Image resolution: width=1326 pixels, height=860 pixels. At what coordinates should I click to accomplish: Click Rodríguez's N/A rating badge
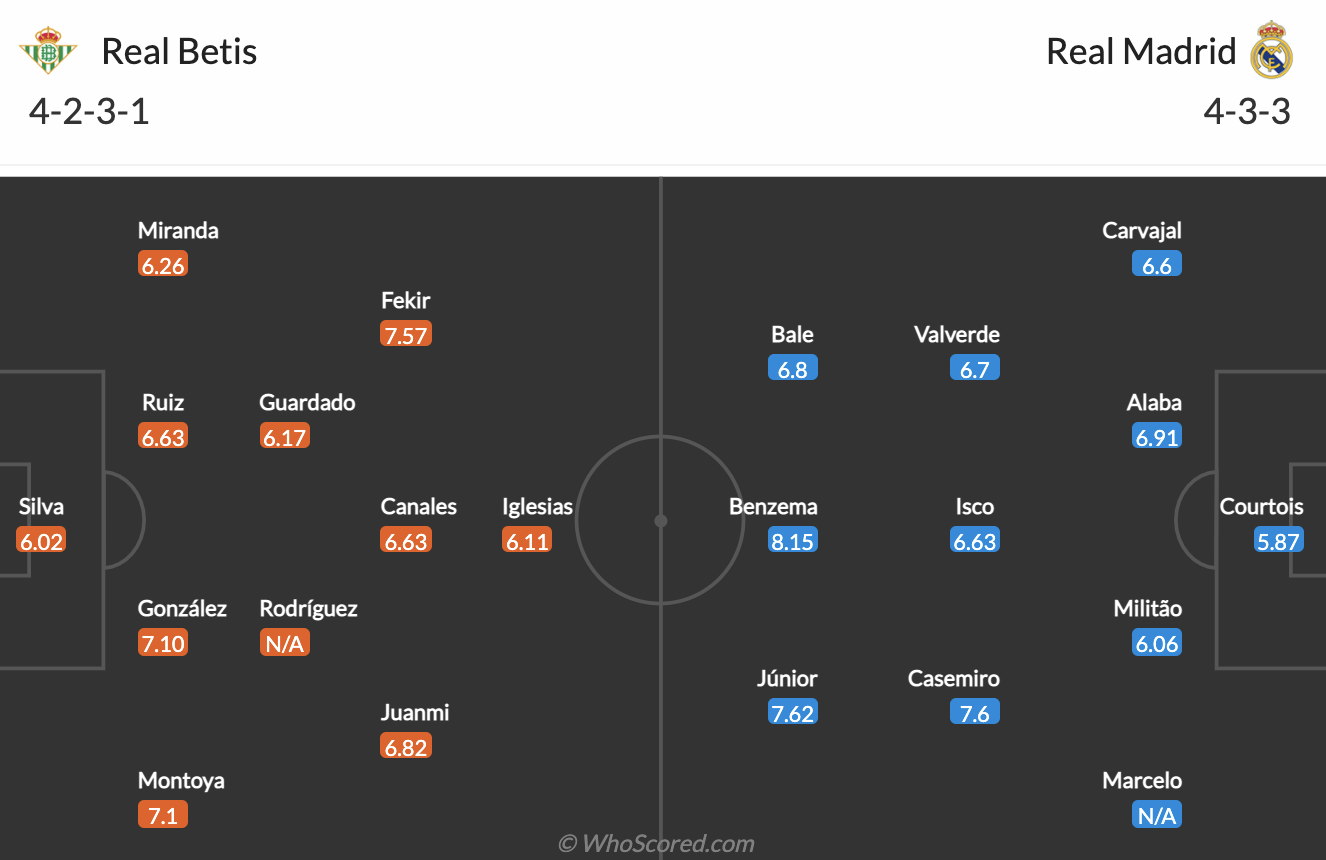coord(284,643)
